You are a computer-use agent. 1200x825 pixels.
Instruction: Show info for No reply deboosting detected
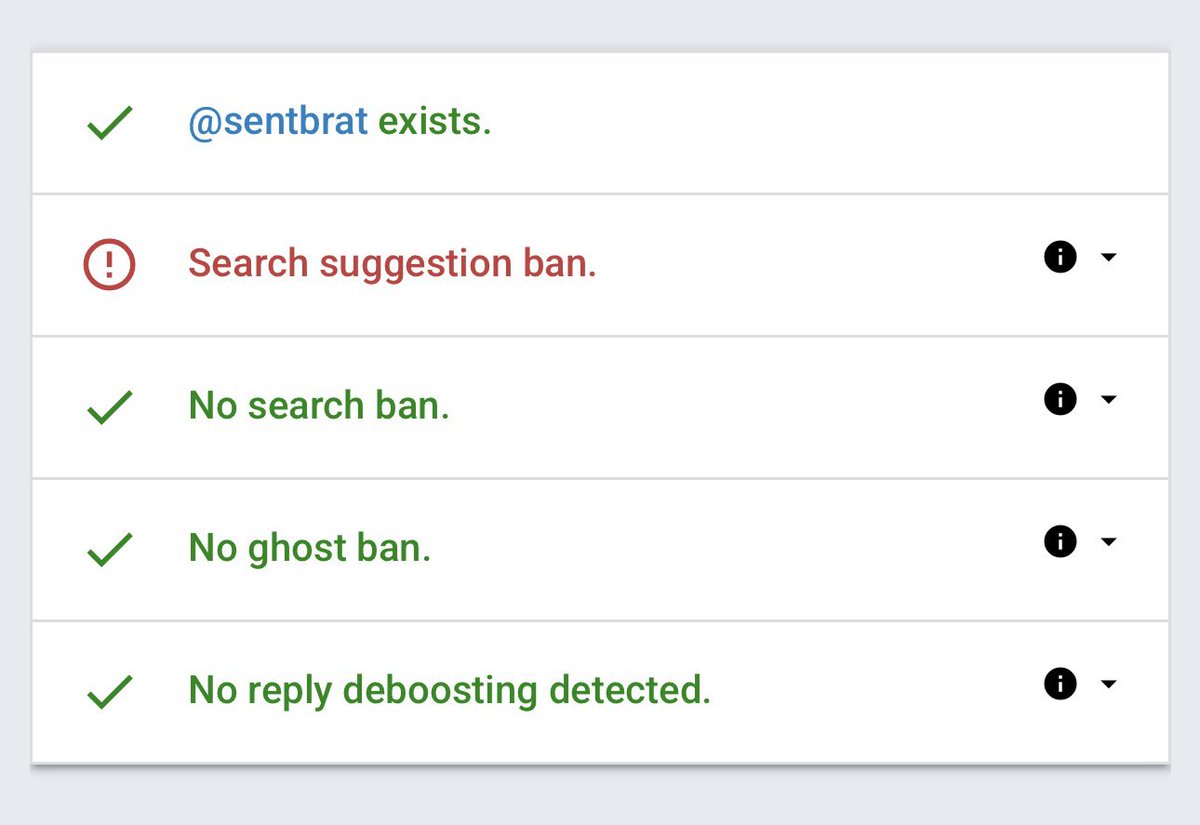click(1060, 684)
